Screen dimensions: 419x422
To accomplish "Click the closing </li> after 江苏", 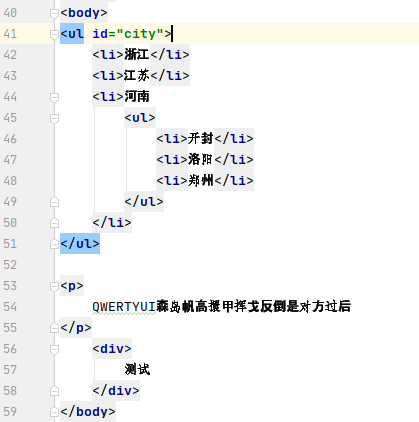I will click(170, 75).
